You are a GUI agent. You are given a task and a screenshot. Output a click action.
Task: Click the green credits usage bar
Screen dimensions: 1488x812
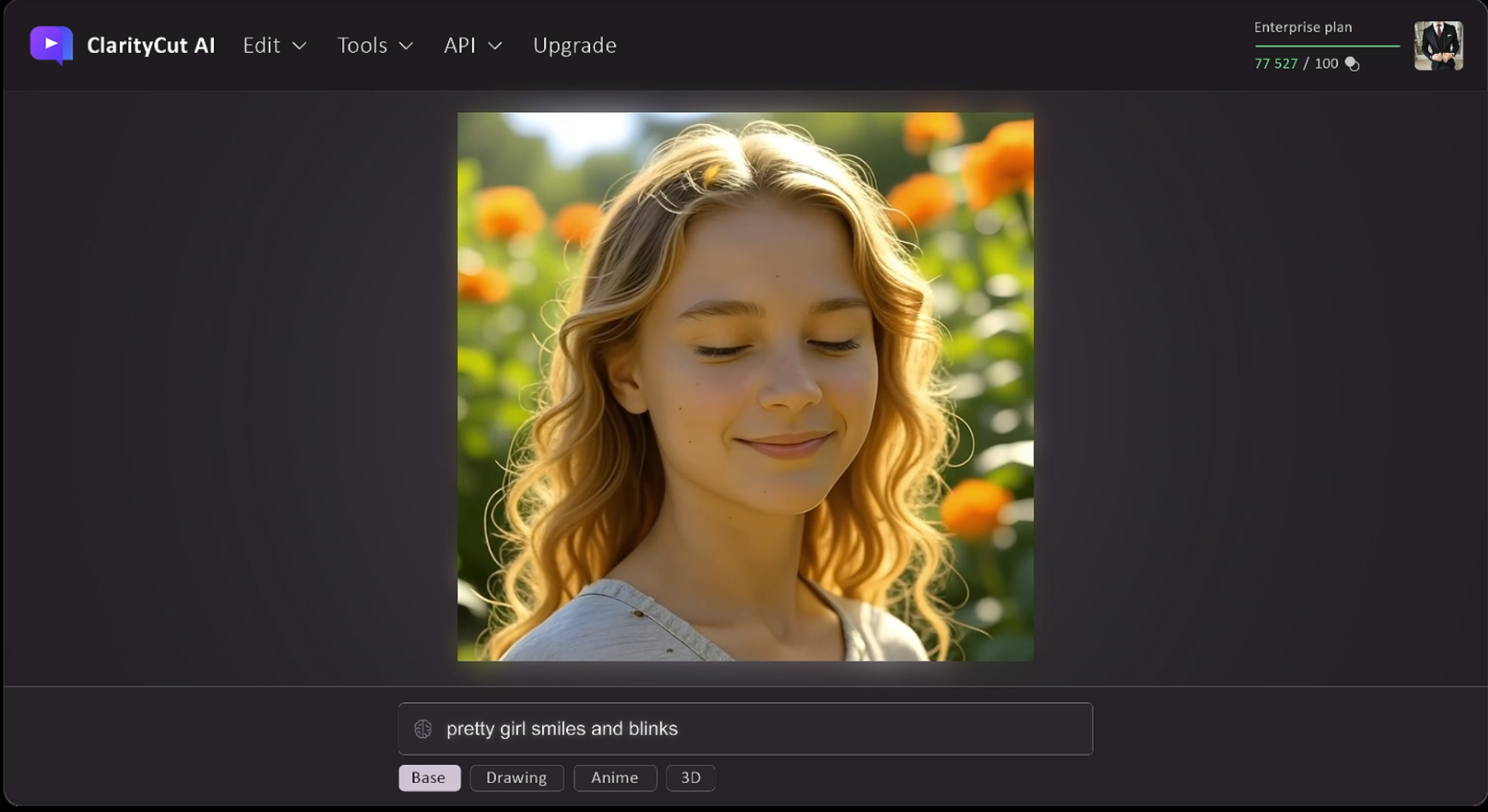coord(1326,46)
